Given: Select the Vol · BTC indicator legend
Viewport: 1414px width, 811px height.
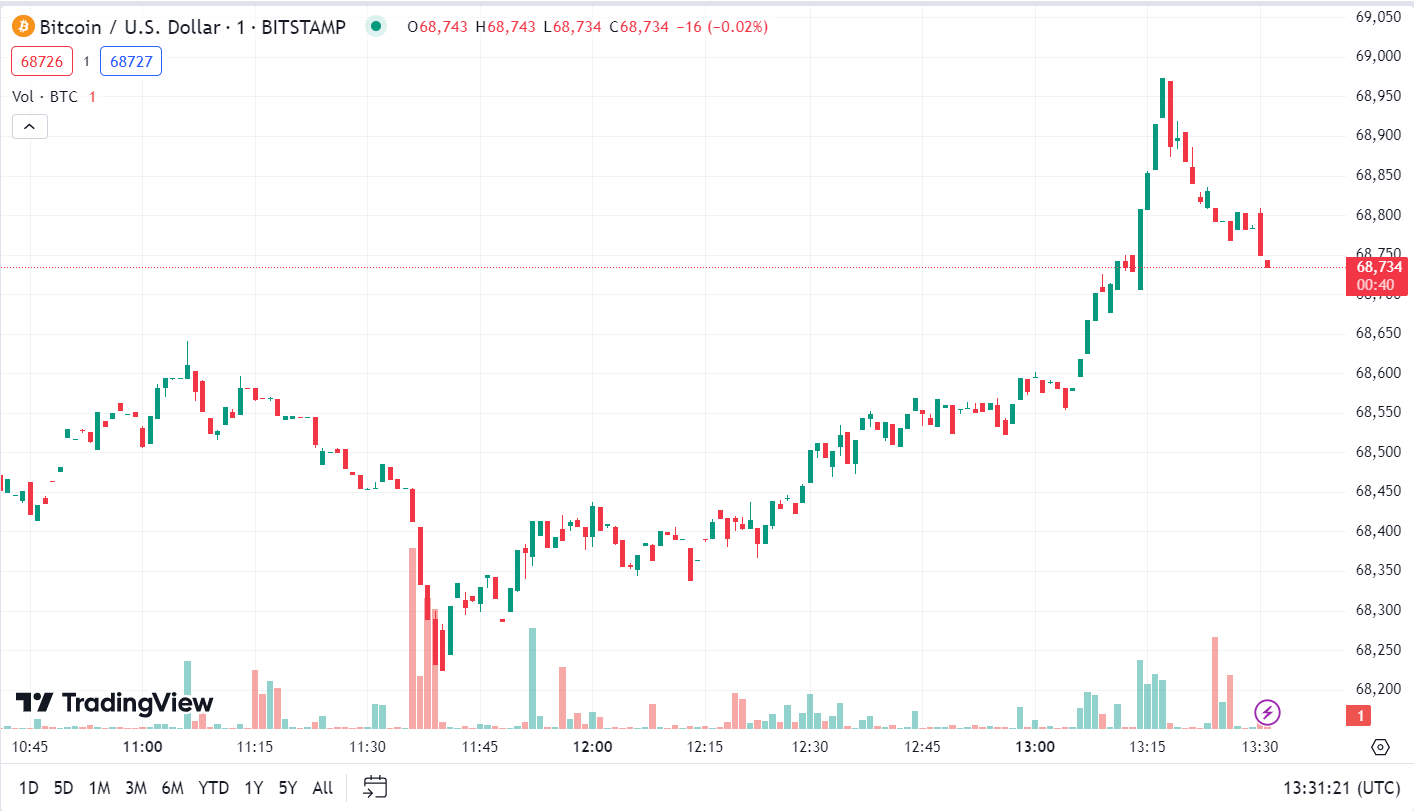Looking at the screenshot, I should [44, 97].
